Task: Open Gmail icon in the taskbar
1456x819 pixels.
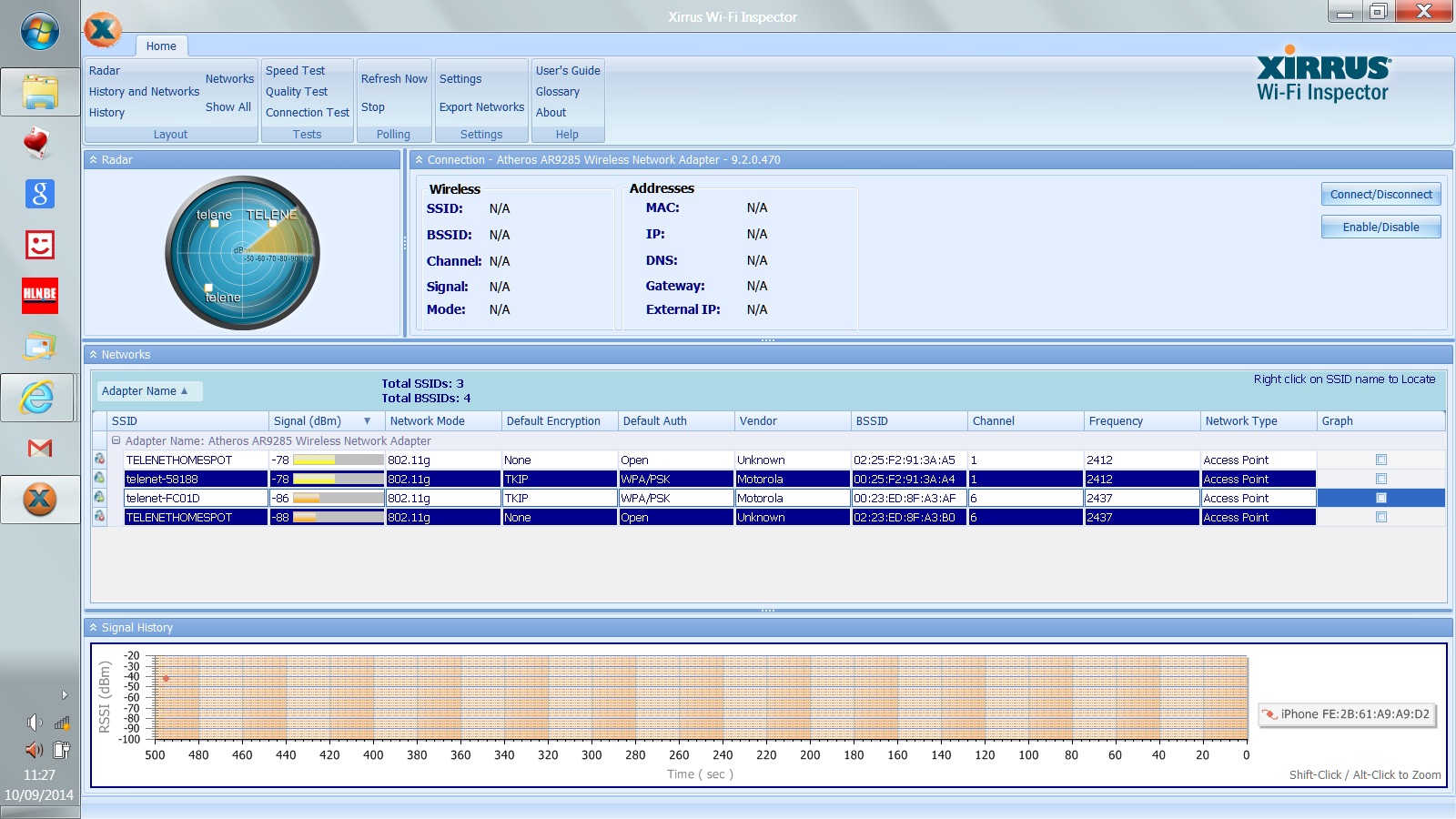Action: [x=40, y=448]
